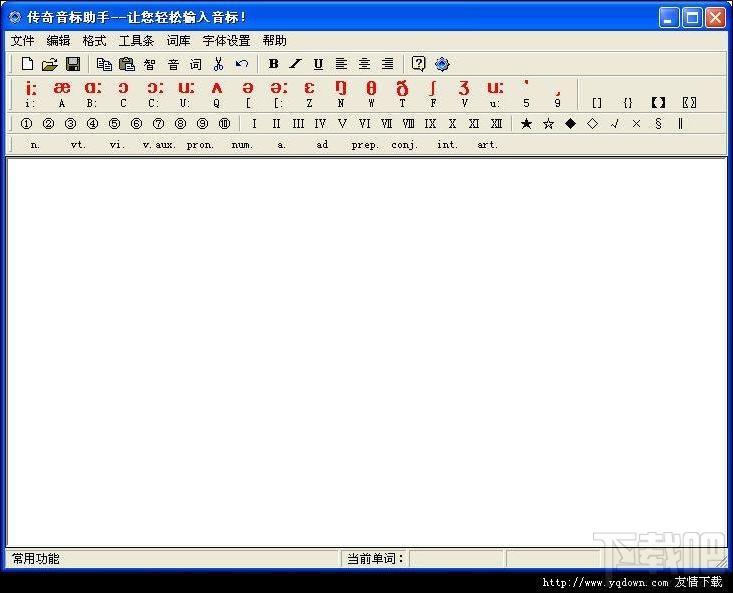The width and height of the screenshot is (733, 593).
Task: Open the 文件 menu
Action: tap(22, 41)
